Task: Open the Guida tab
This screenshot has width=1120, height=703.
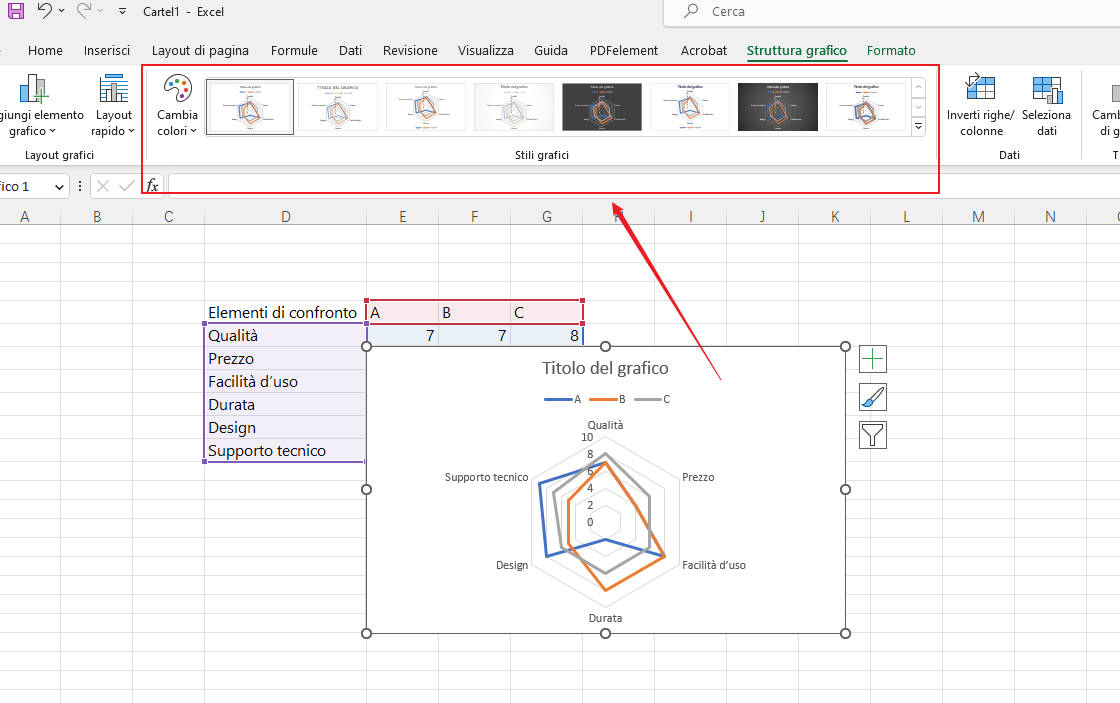Action: [x=551, y=50]
